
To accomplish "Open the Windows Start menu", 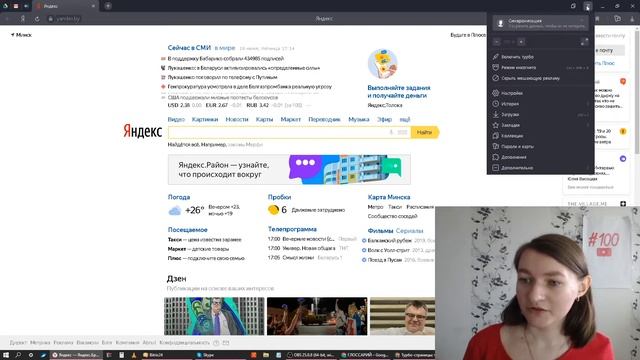I will [x=6, y=355].
